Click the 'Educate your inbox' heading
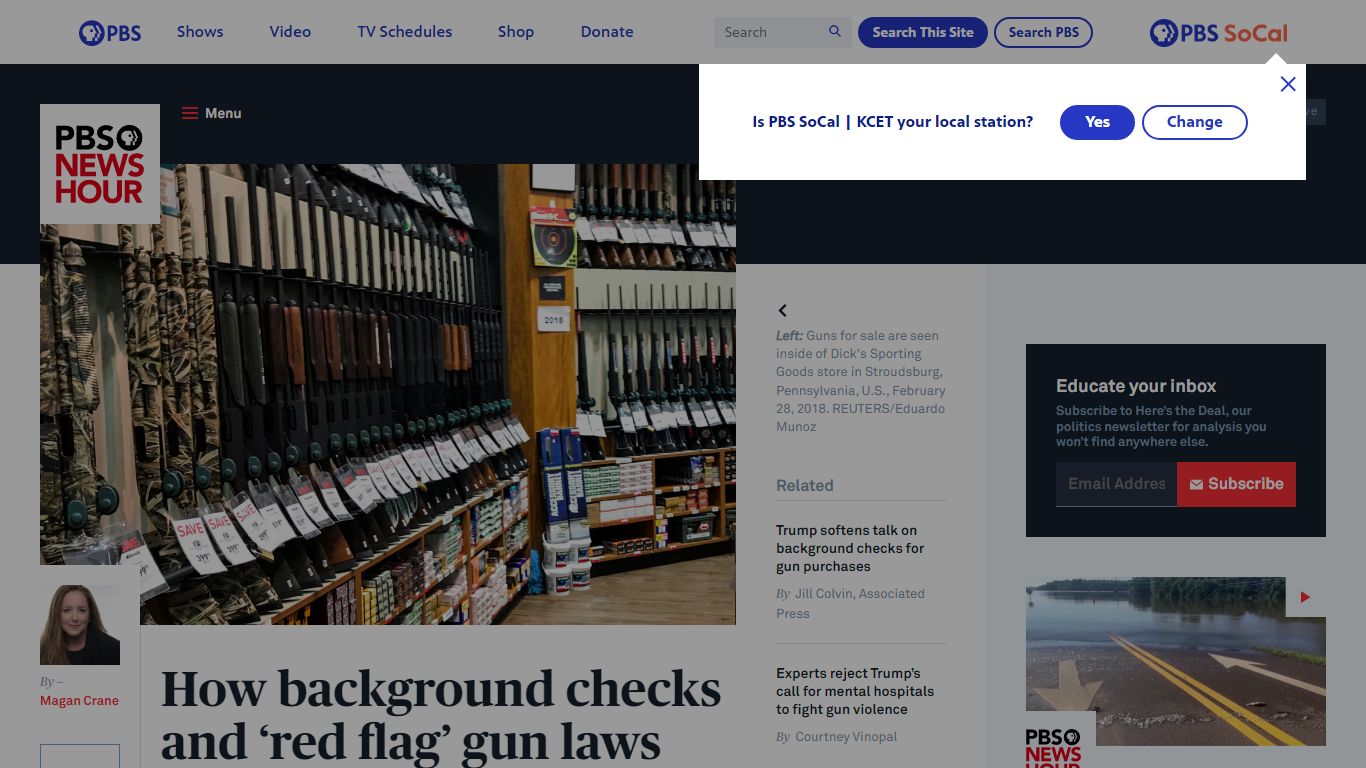Viewport: 1366px width, 768px height. click(x=1136, y=386)
